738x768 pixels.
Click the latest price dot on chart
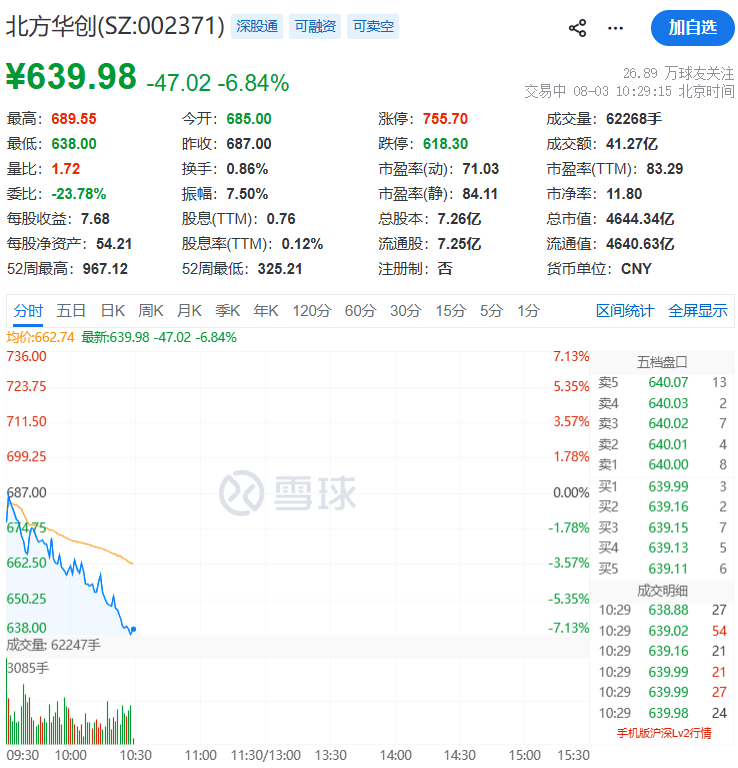tap(134, 629)
